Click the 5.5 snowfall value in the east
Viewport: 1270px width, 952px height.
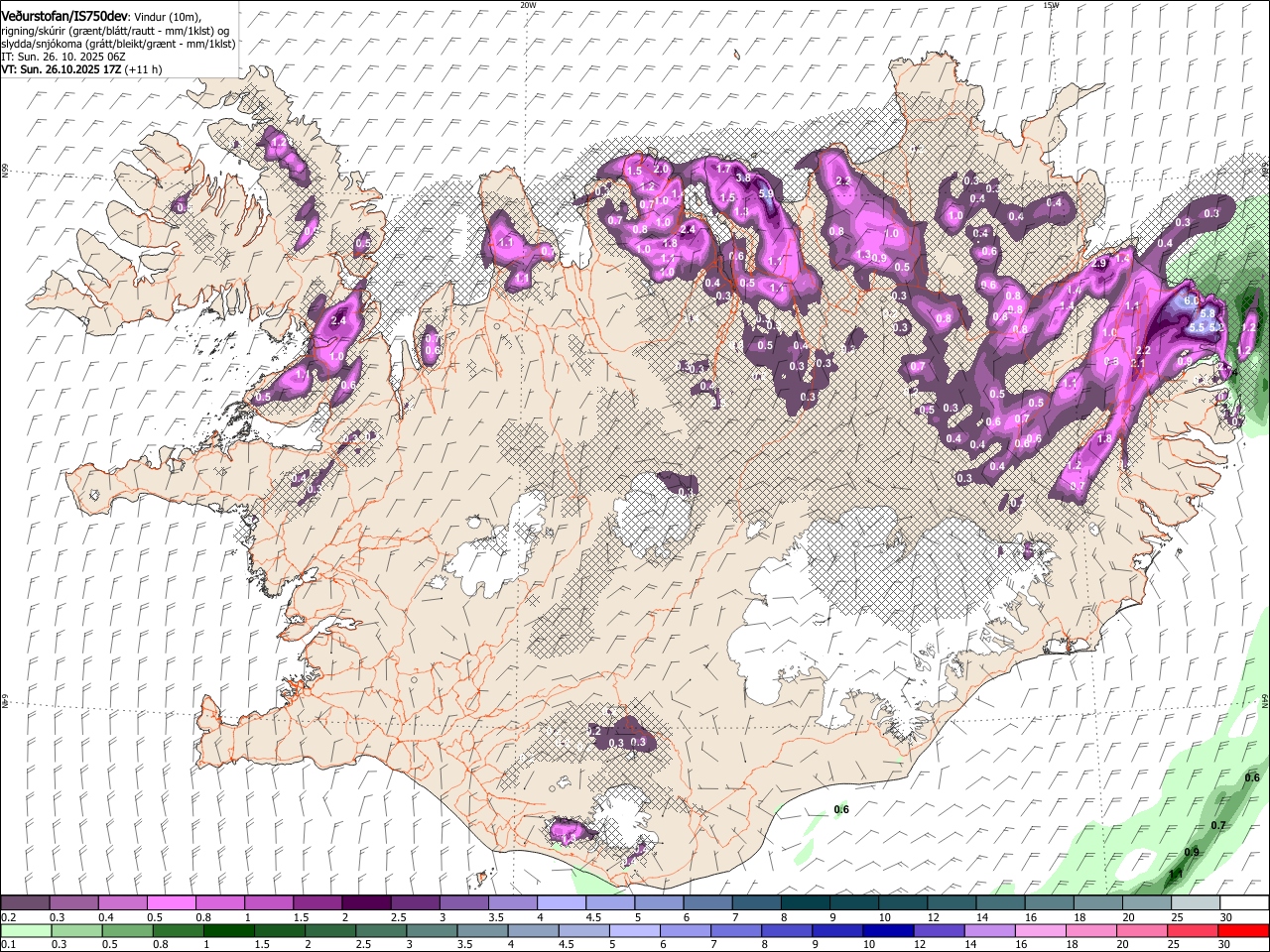(x=1197, y=327)
